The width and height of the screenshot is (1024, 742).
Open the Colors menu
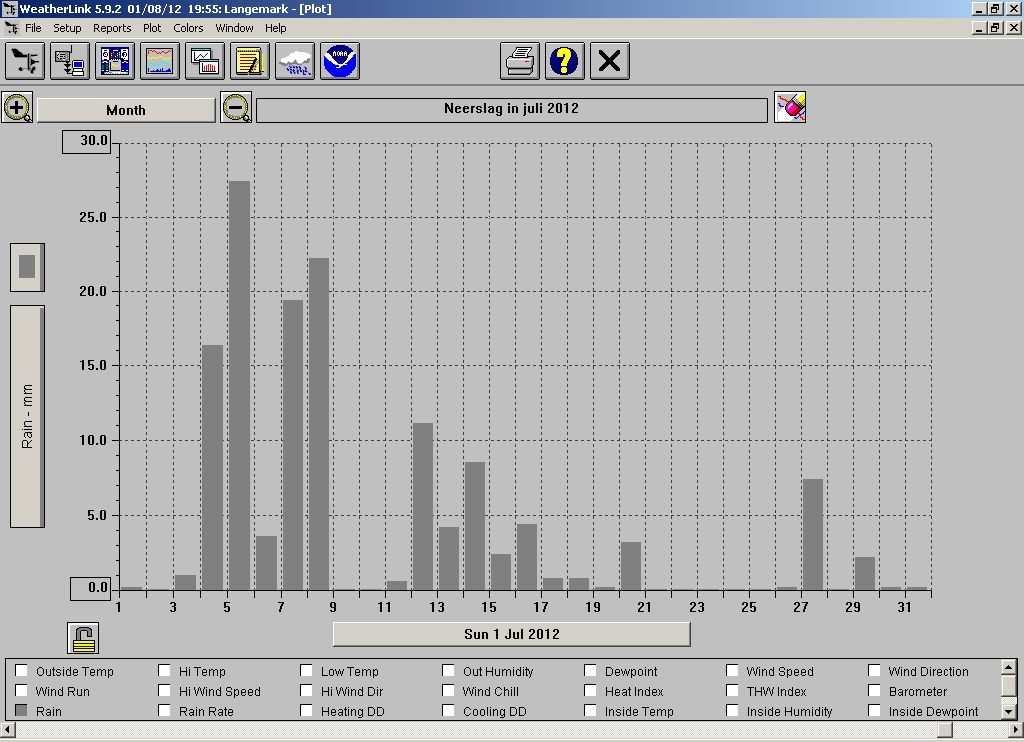pos(188,28)
